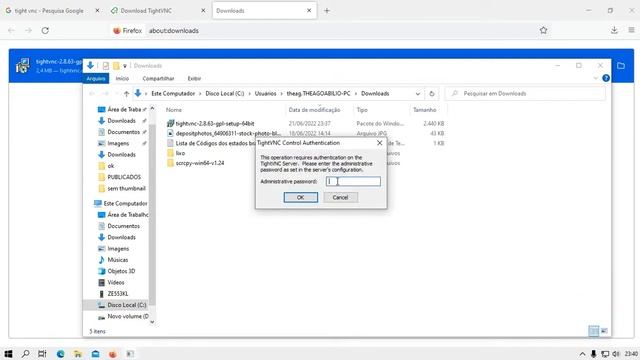Refresh the Explorer folder view
The width and height of the screenshot is (640, 360).
tap(431, 94)
